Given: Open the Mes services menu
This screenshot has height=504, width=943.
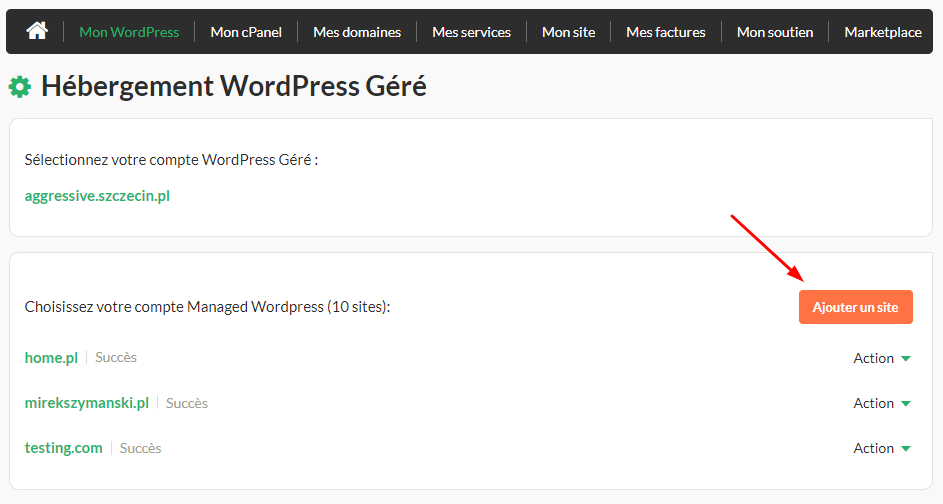Looking at the screenshot, I should [x=472, y=32].
